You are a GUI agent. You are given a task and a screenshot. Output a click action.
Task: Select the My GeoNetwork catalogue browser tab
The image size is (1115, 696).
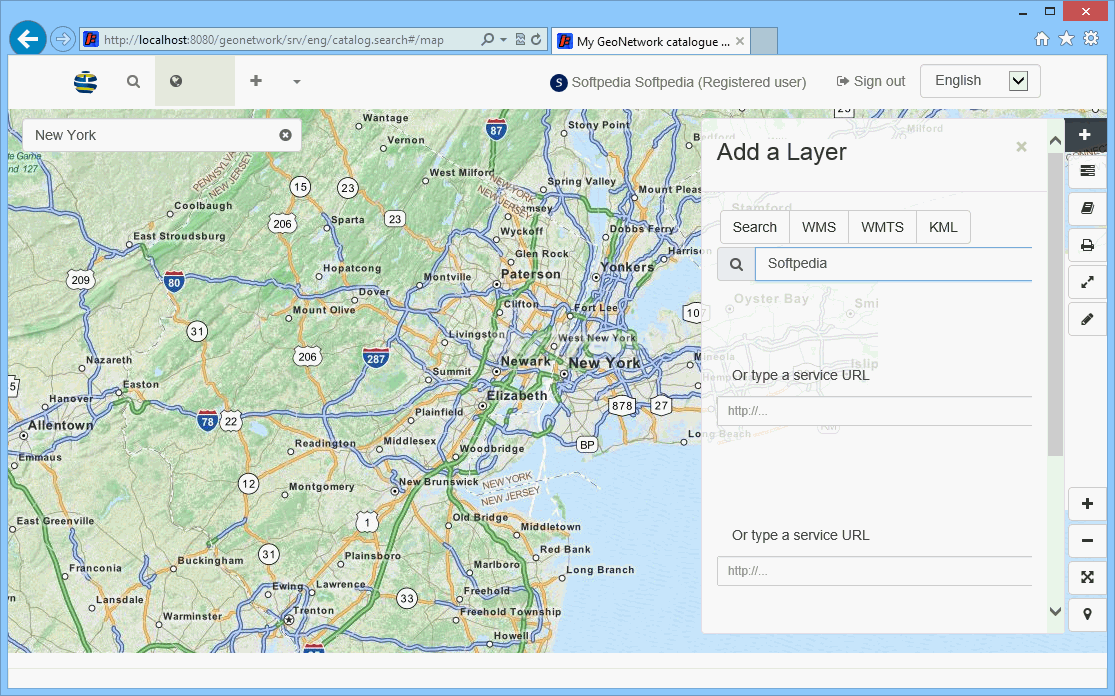[x=652, y=41]
